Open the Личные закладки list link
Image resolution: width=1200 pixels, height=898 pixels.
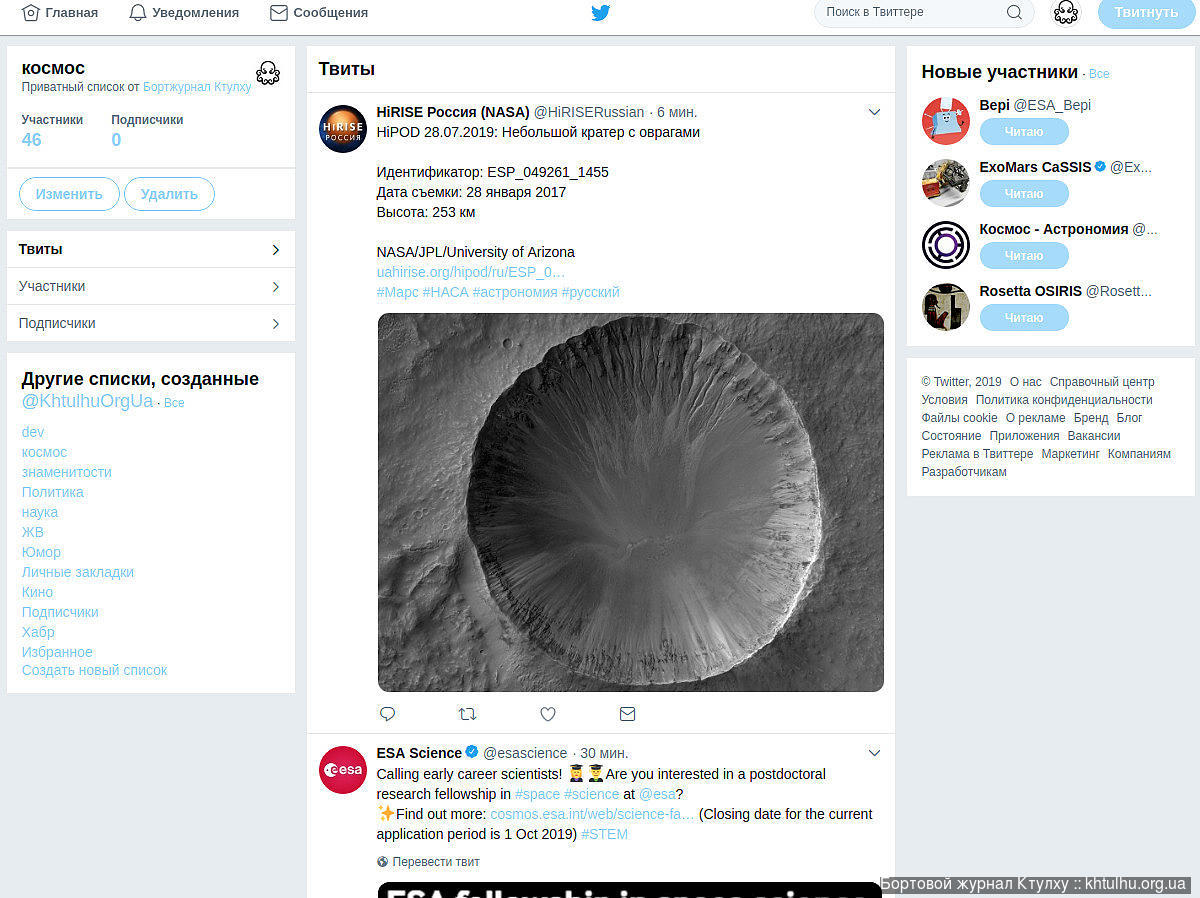tap(78, 572)
